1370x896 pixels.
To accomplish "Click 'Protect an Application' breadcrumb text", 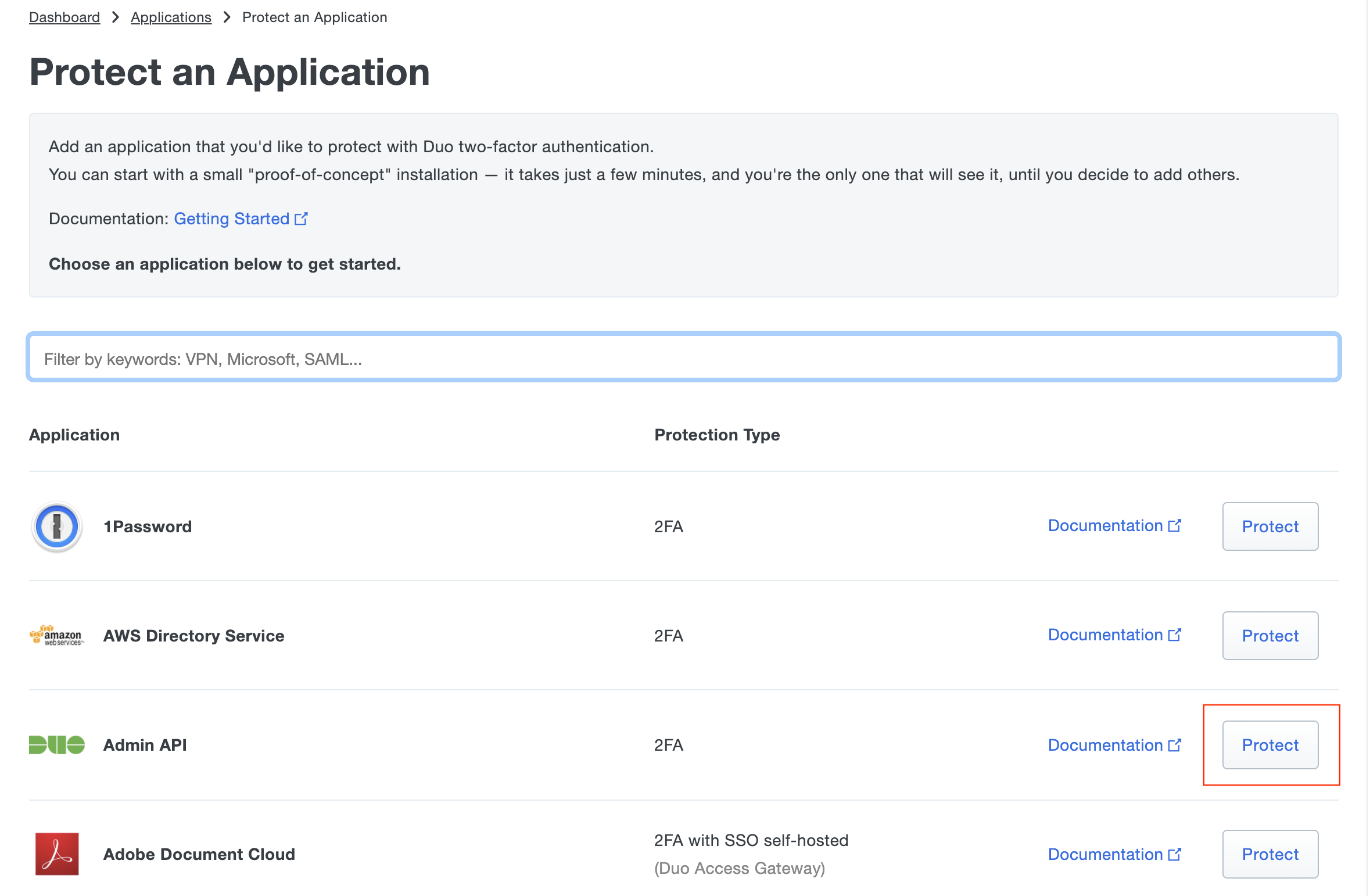I will point(315,17).
